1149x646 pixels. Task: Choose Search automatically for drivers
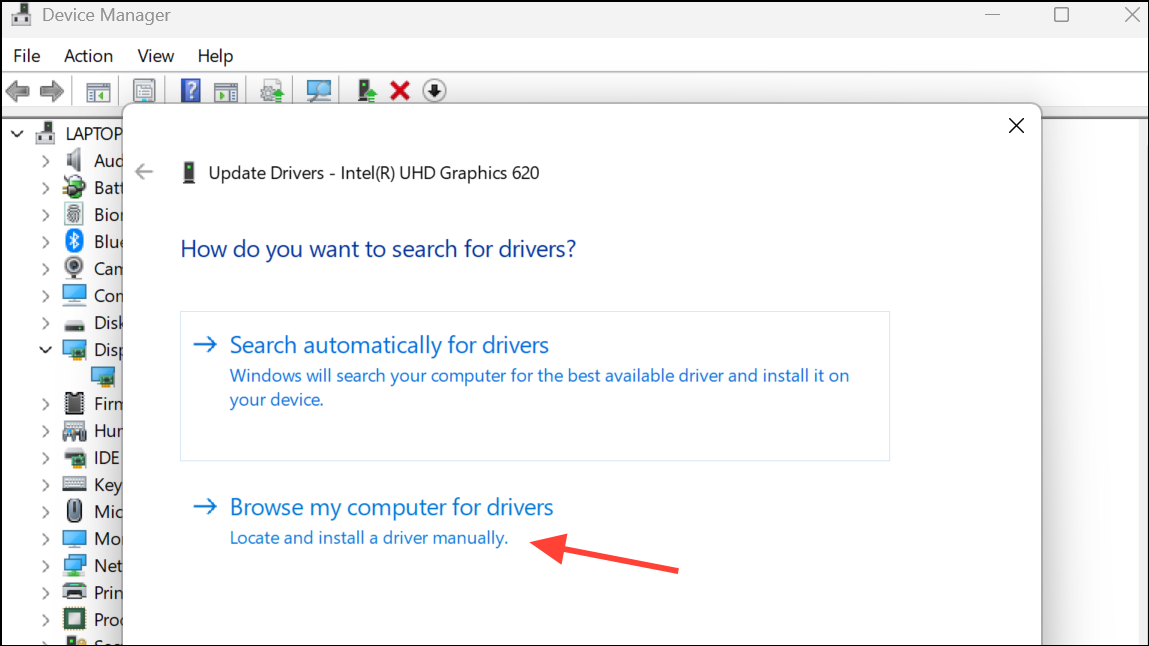pos(535,386)
